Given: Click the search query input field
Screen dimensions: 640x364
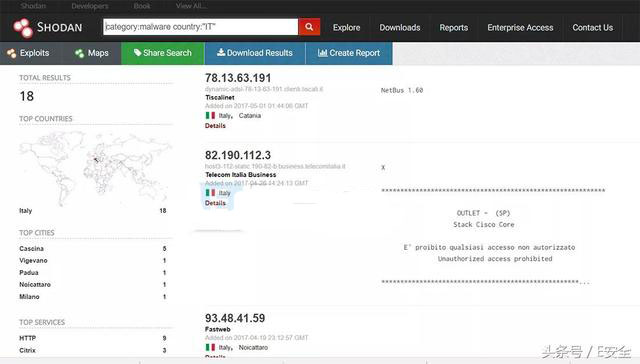Looking at the screenshot, I should tap(200, 27).
